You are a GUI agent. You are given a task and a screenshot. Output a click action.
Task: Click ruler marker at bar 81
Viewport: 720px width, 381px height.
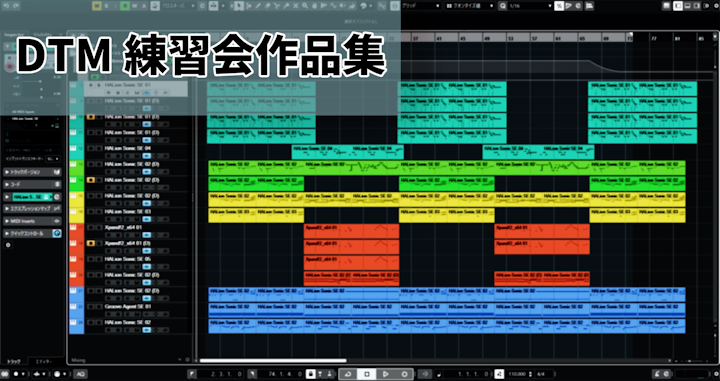click(678, 39)
